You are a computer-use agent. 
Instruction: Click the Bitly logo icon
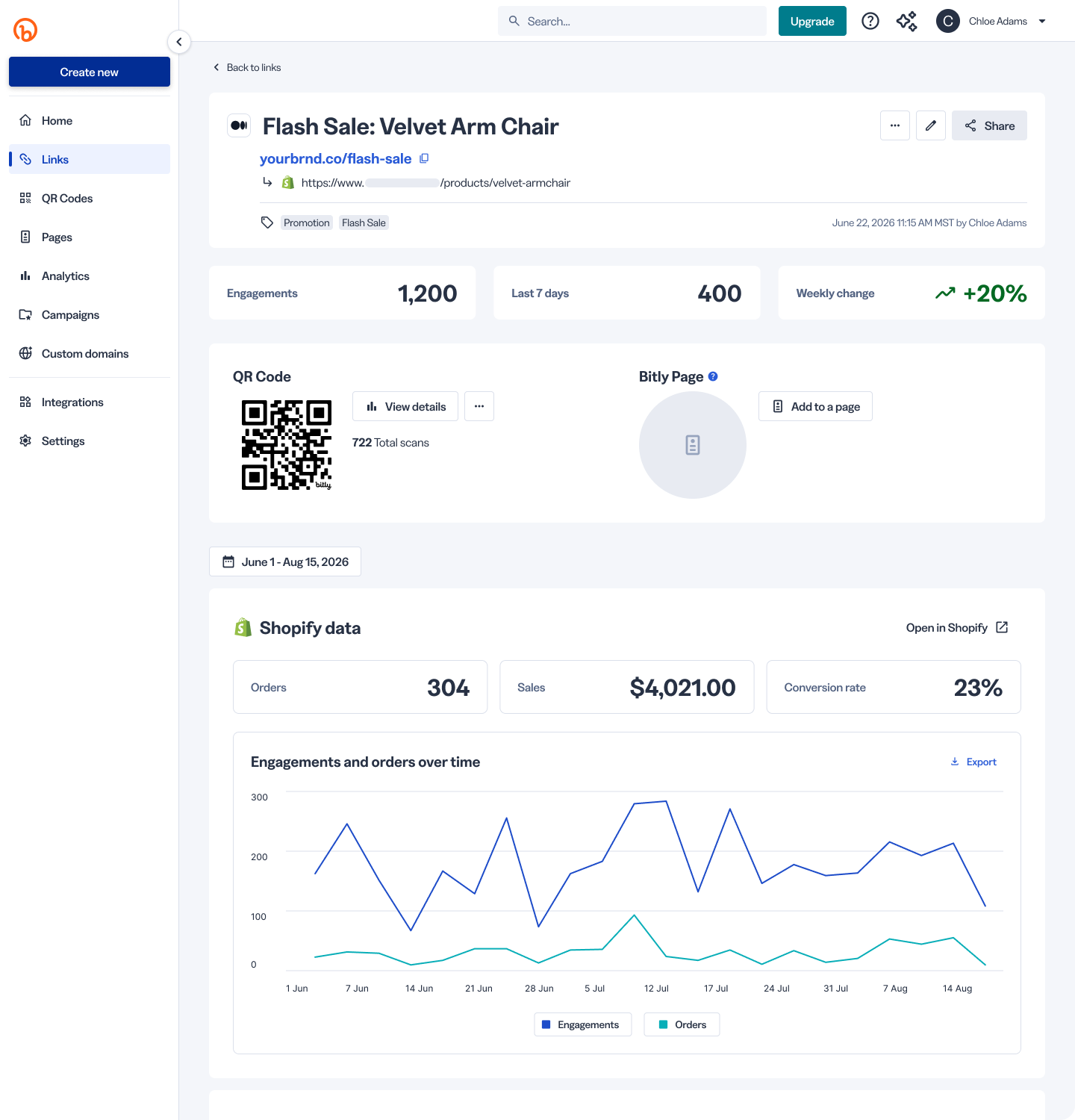(25, 30)
